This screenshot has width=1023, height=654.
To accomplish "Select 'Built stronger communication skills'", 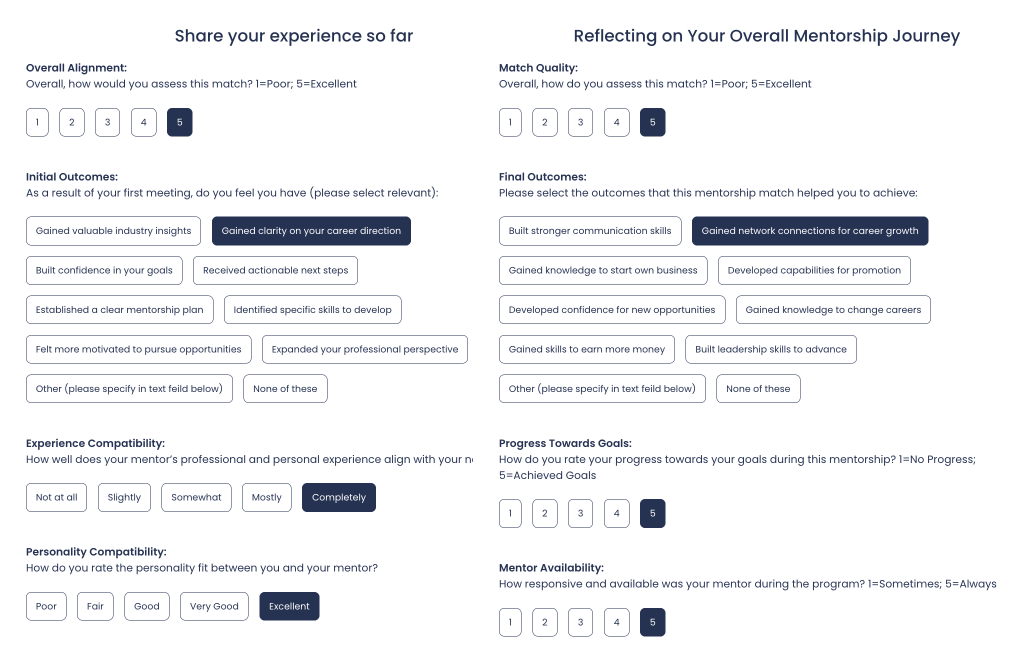I will point(590,231).
